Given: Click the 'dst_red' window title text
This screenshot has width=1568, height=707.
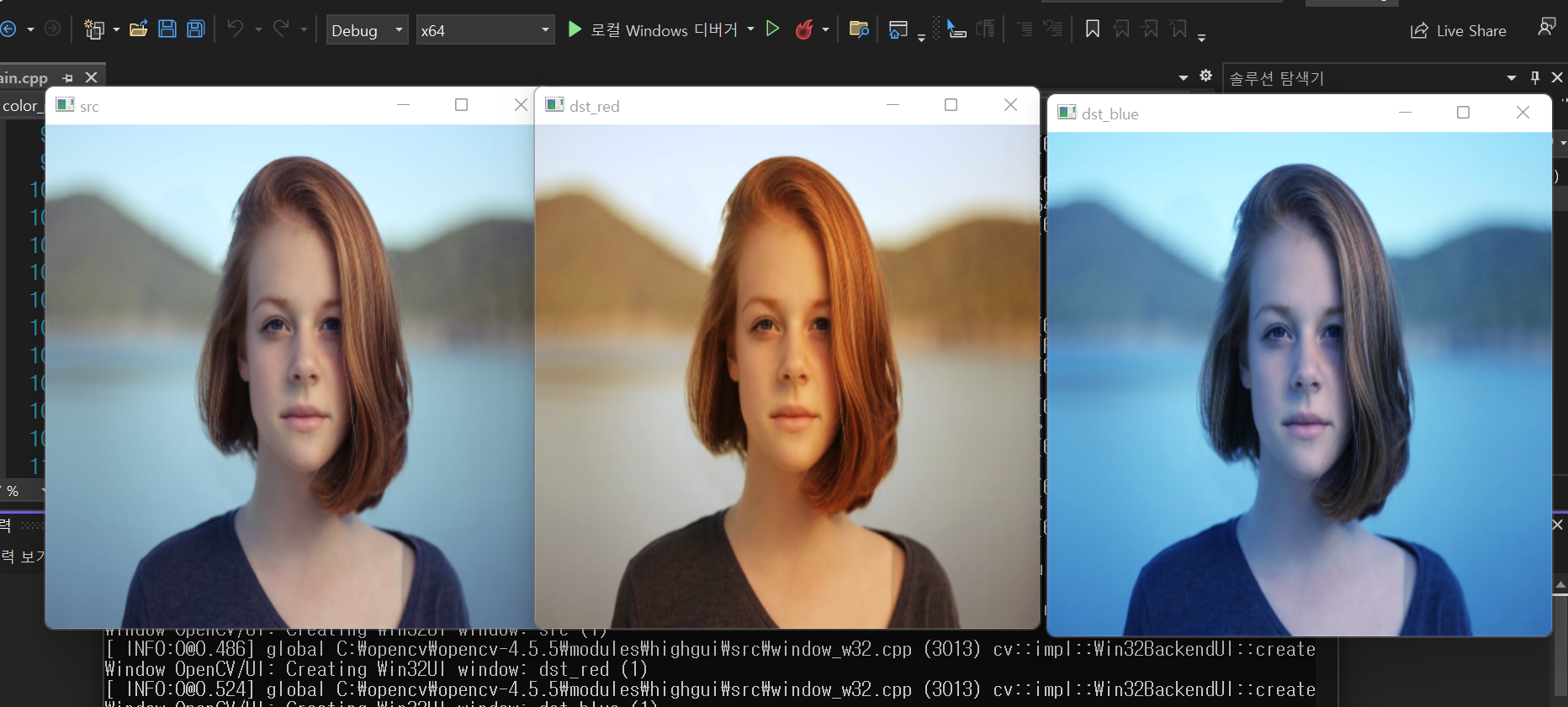Looking at the screenshot, I should click(595, 106).
